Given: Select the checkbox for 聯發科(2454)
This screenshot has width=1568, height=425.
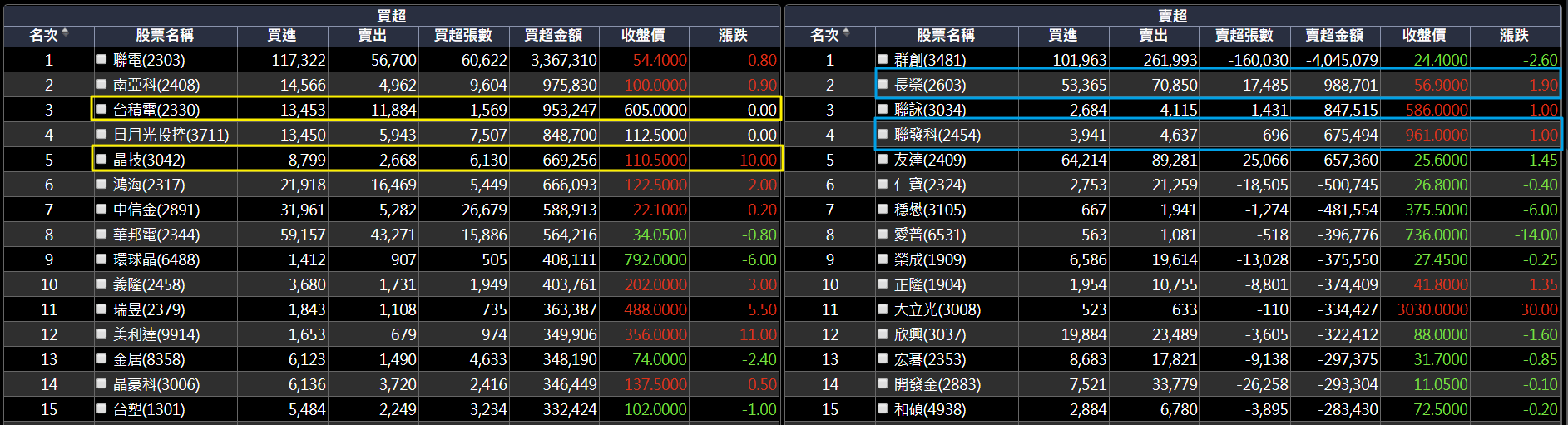Looking at the screenshot, I should pos(883,135).
